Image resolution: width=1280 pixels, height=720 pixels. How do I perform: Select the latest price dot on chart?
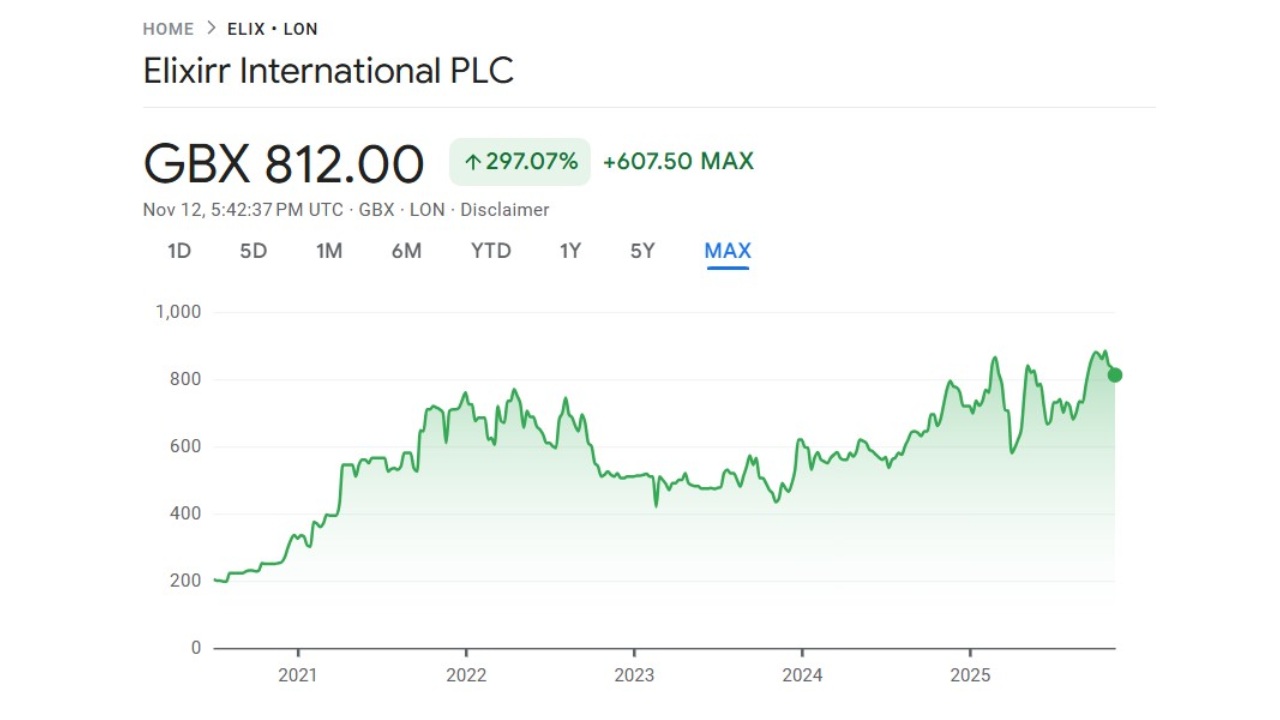pyautogui.click(x=1113, y=375)
